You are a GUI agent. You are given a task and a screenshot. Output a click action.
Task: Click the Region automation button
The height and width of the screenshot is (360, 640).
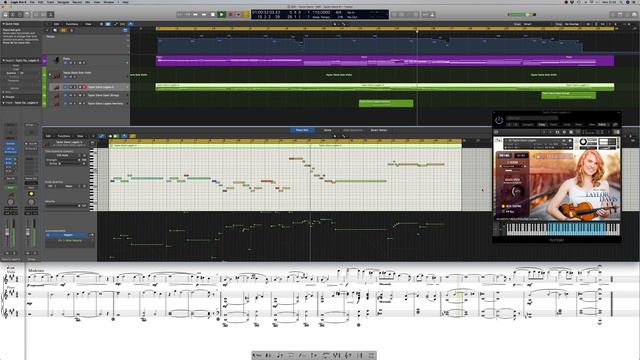tap(68, 235)
